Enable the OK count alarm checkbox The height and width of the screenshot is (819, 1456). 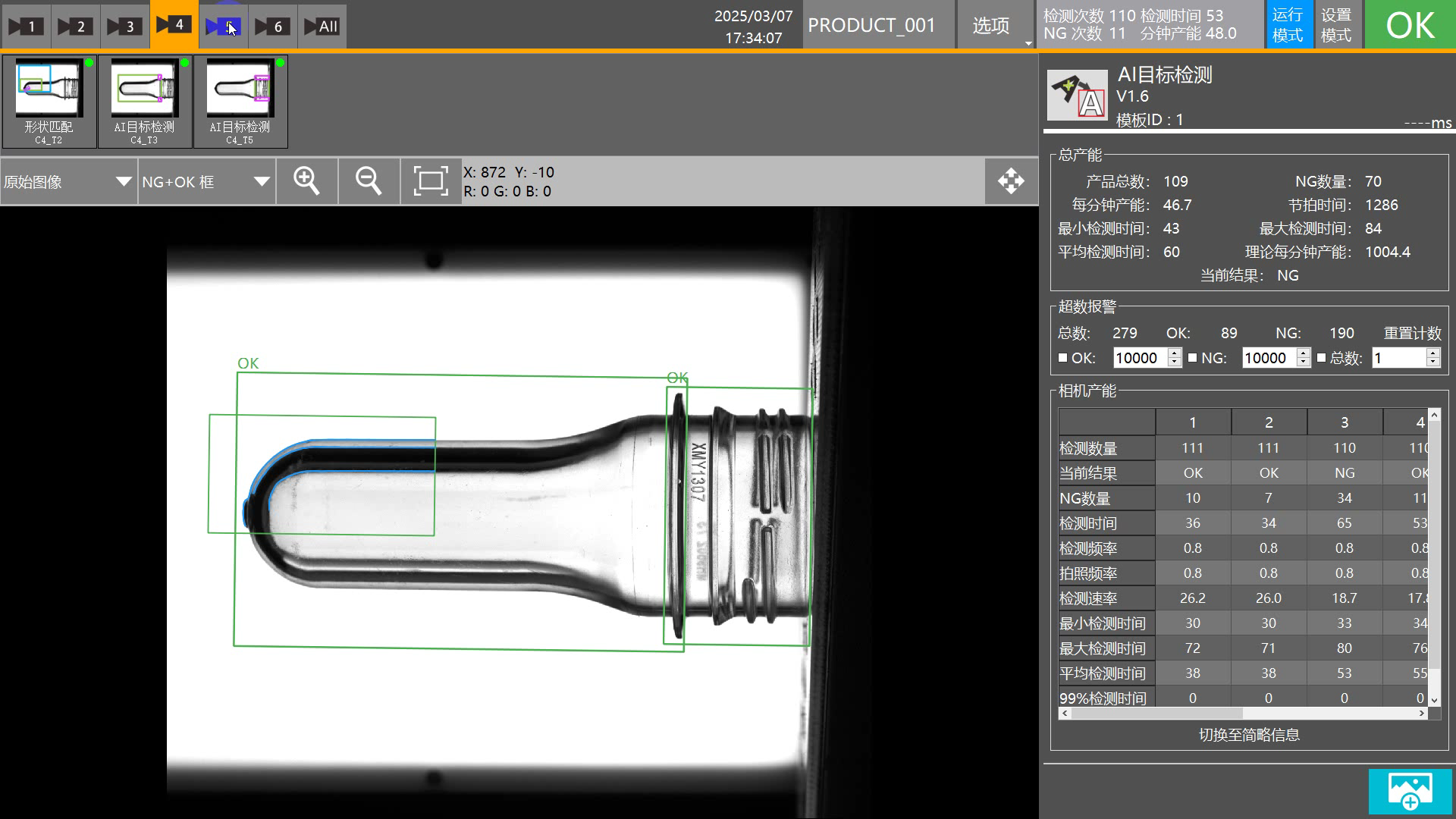click(x=1062, y=358)
